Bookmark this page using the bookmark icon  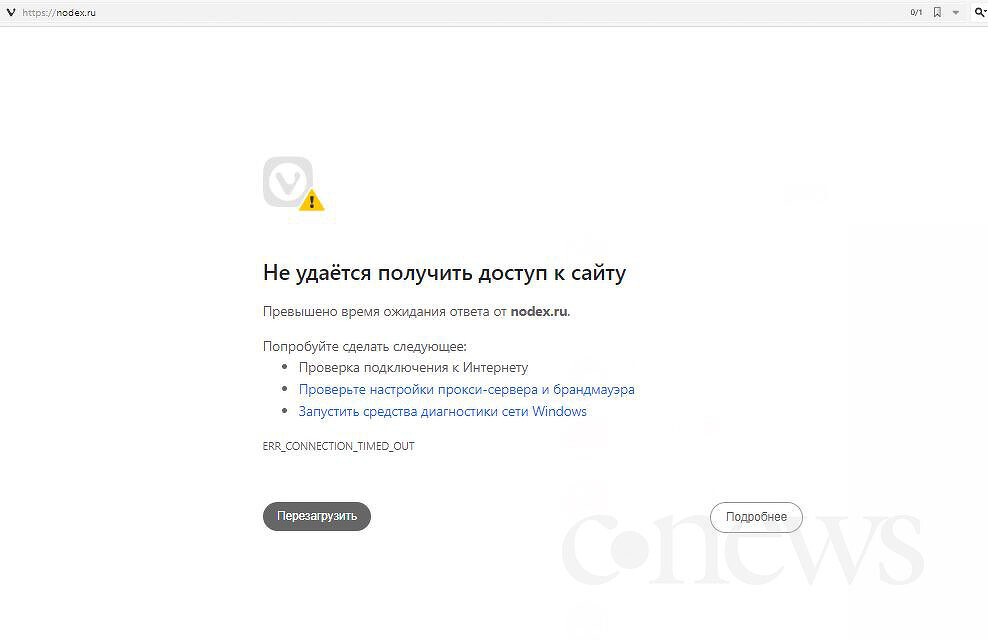937,13
